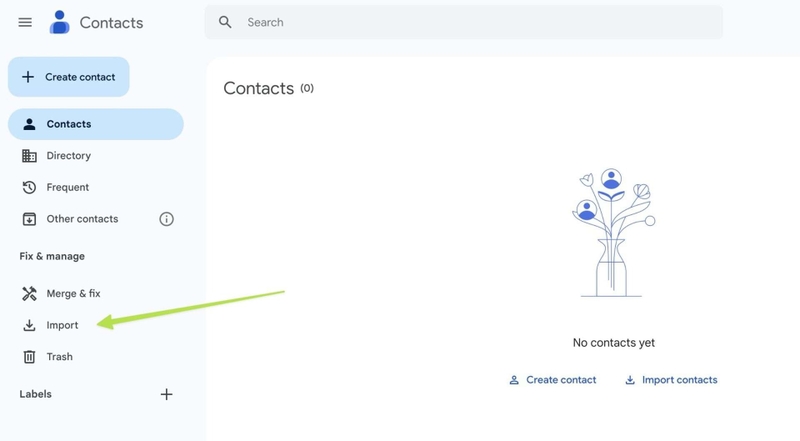
Task: Click the Contacts app title text
Action: tap(111, 22)
